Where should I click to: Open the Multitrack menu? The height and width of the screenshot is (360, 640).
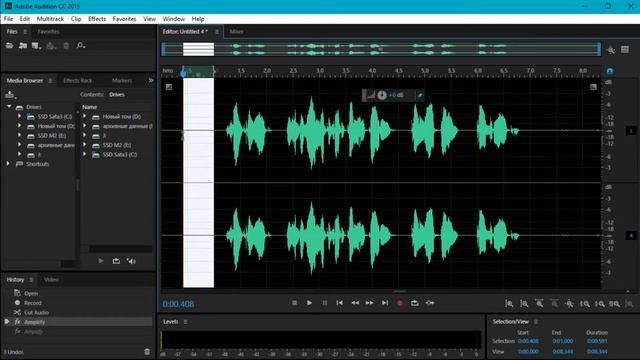click(x=50, y=19)
